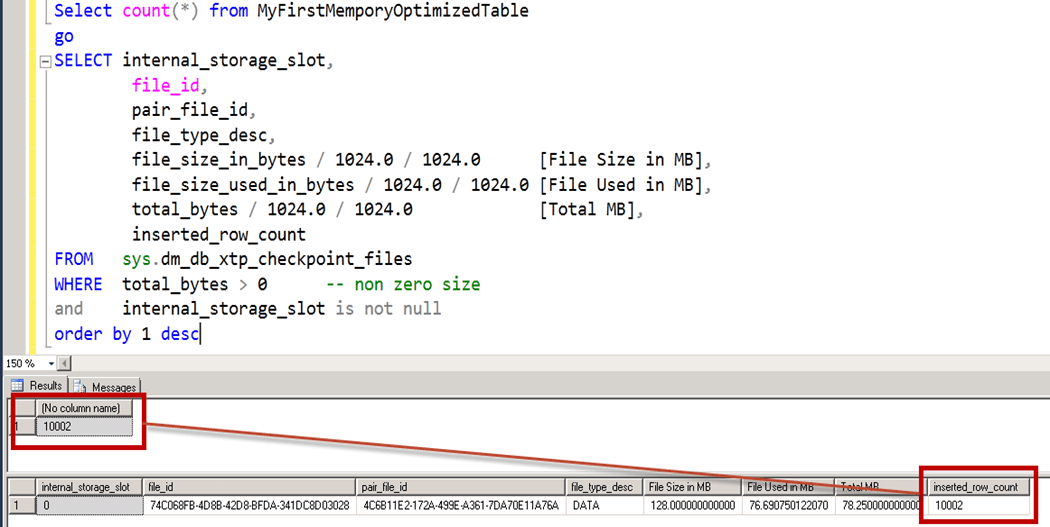Place cursor after 'order by 1 desc'
The height and width of the screenshot is (527, 1050).
coord(201,334)
